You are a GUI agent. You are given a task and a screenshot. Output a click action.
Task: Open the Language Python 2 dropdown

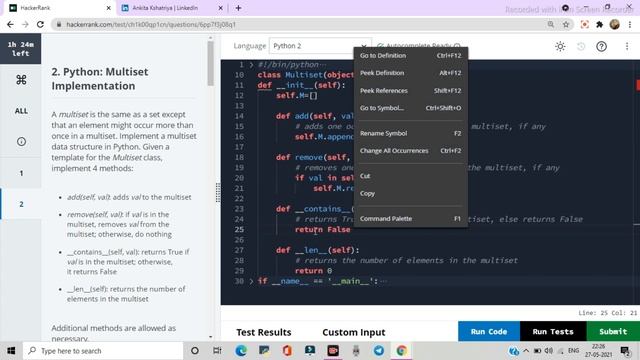tap(320, 46)
